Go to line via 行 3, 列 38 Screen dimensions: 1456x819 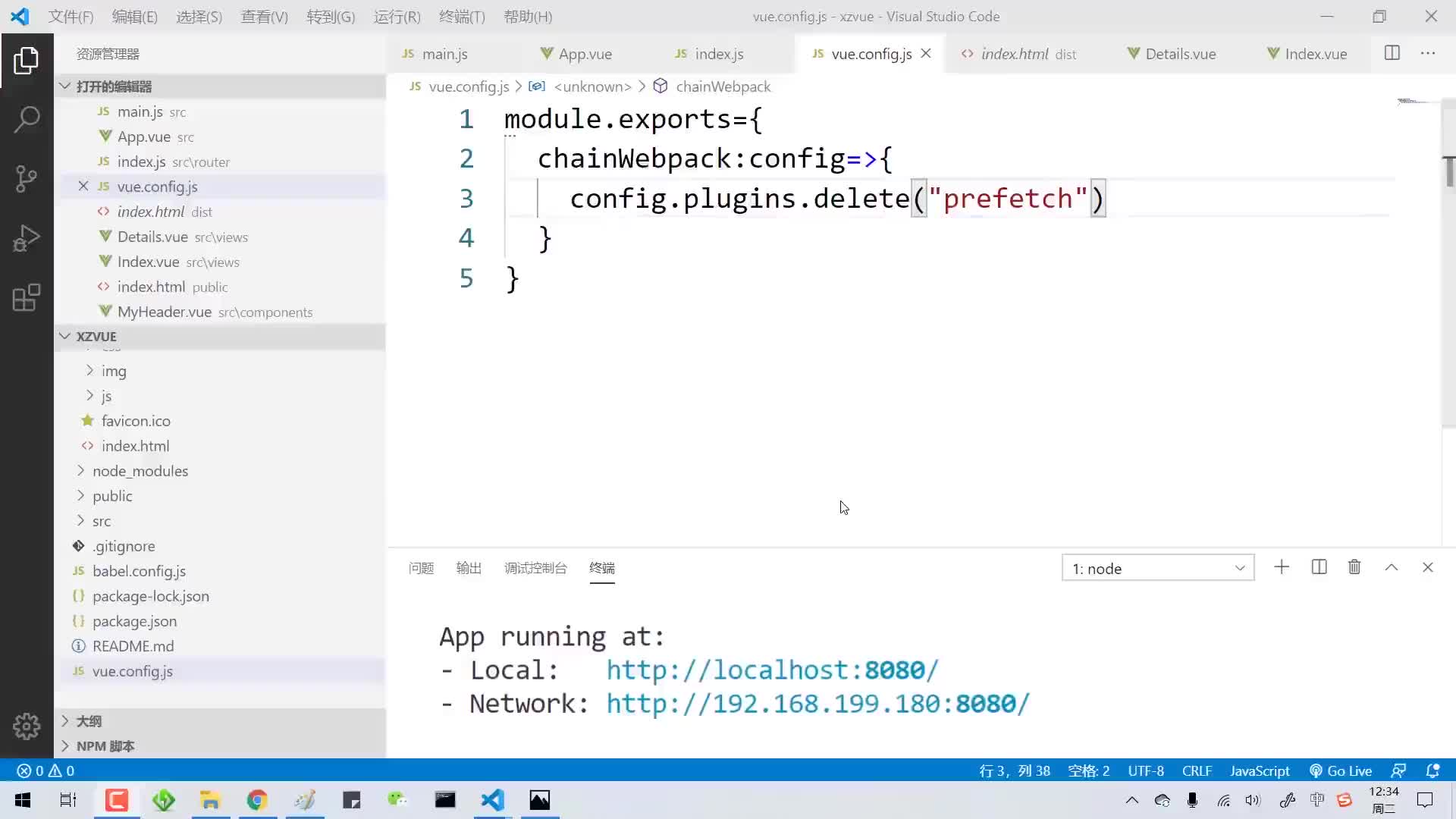pos(1015,770)
